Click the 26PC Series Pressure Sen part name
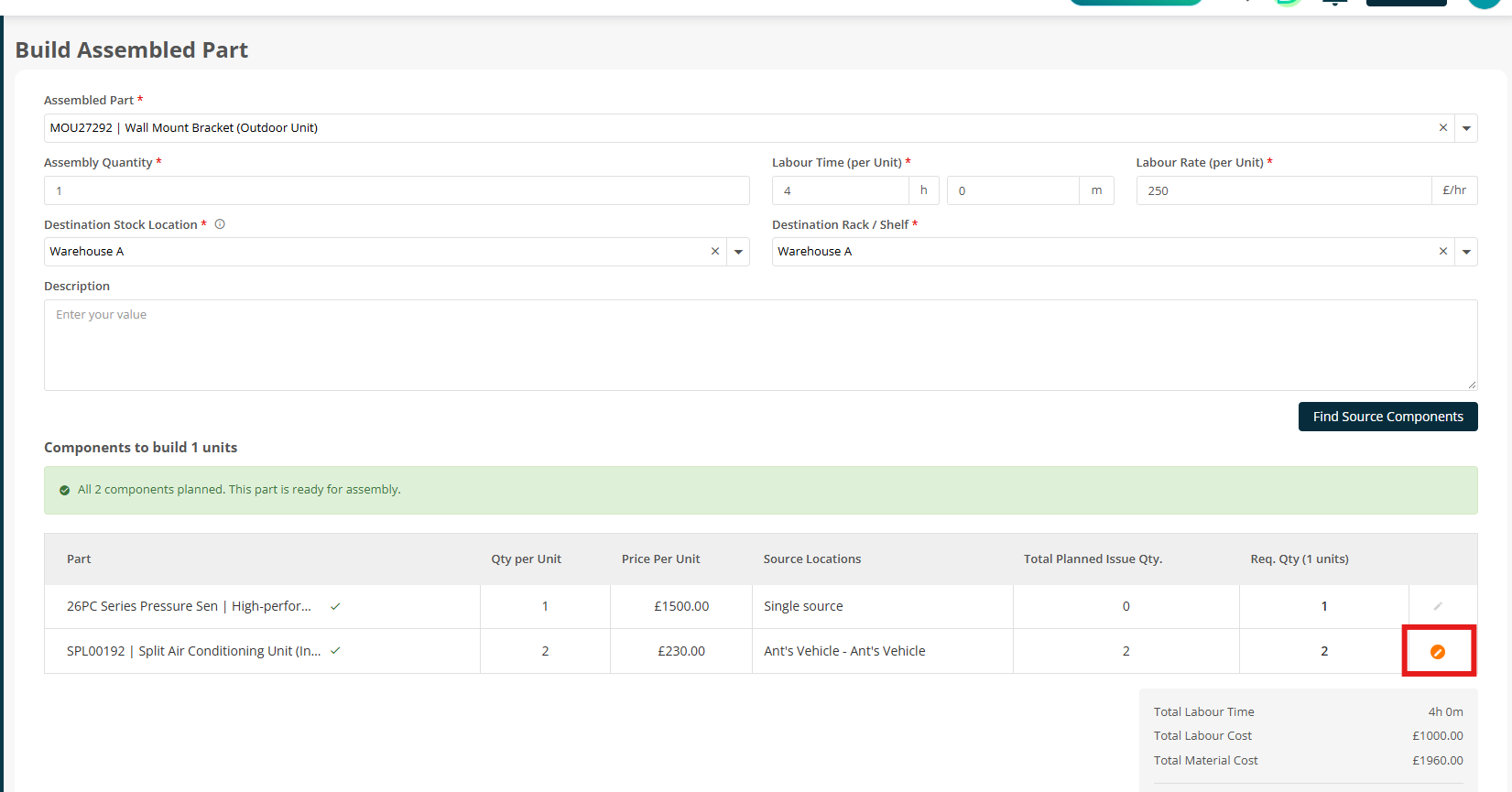 (x=189, y=606)
